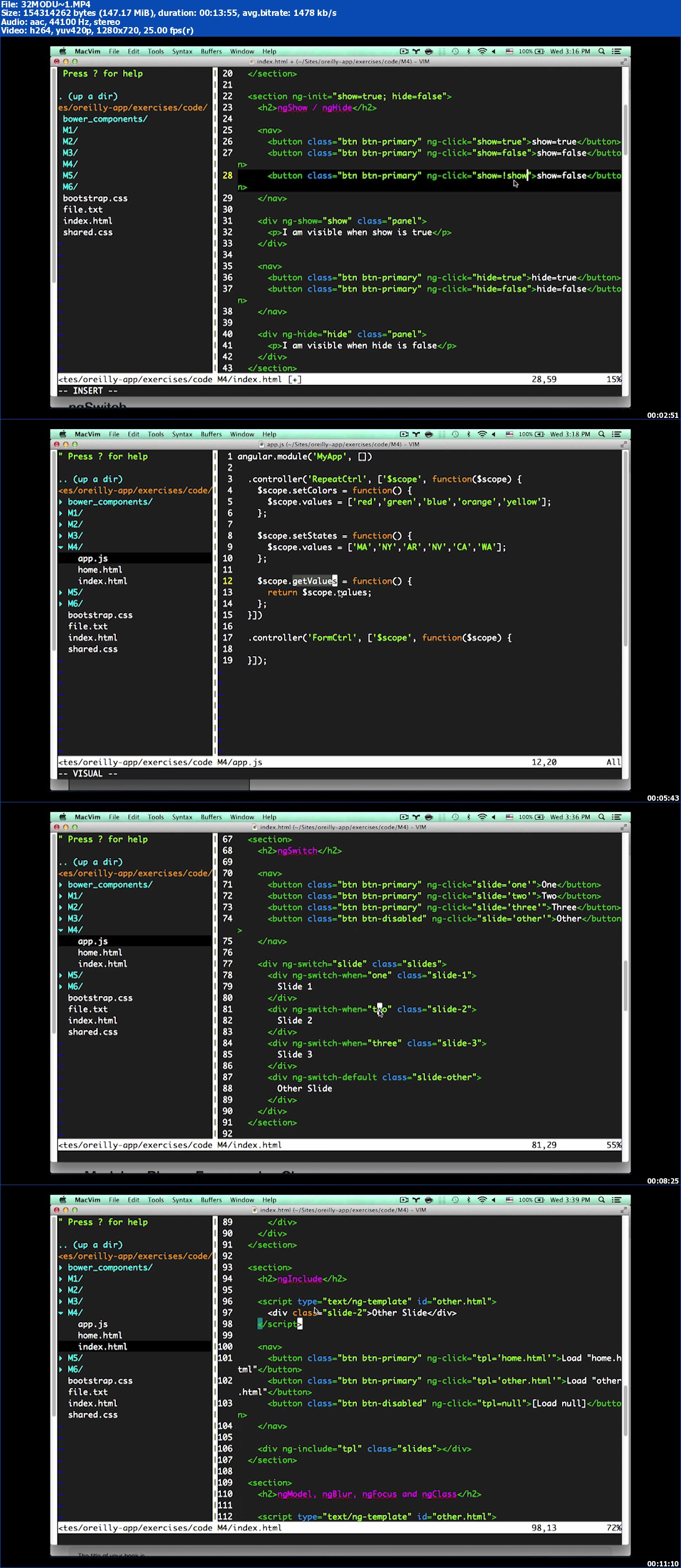Viewport: 681px width, 1568px height.
Task: Expand the M6/ folder in the 3:36 PM frame
Action: coord(61,987)
